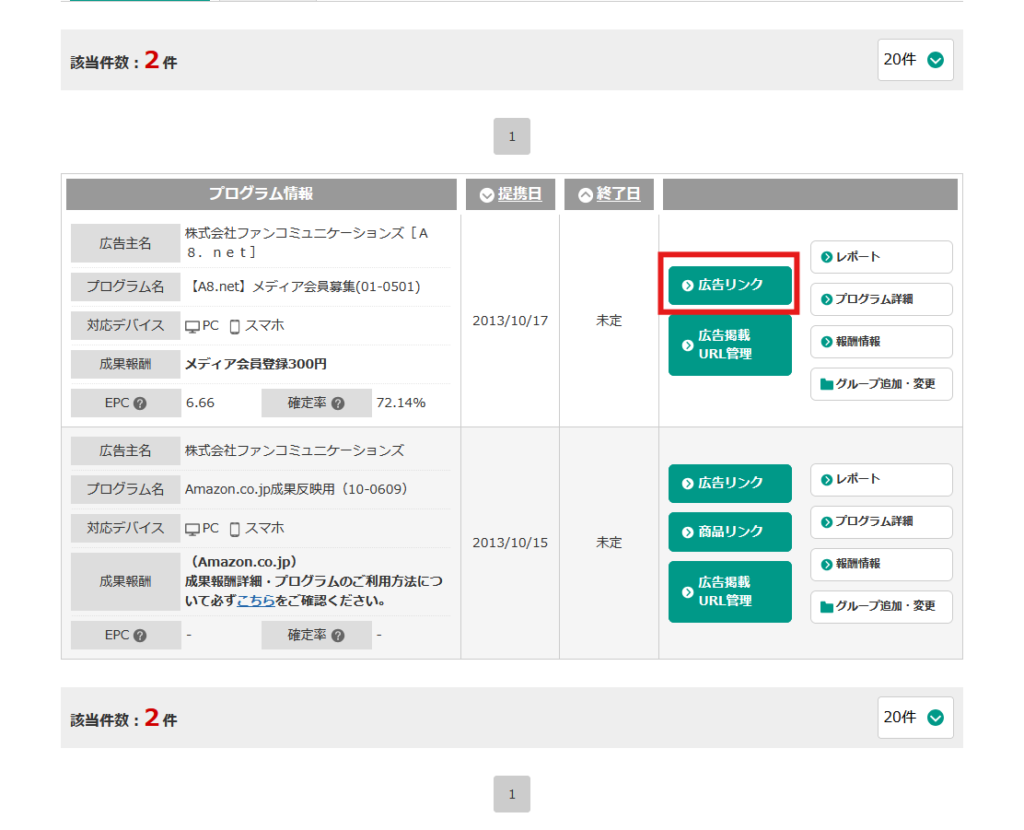Open 広告掲載URL管理 for Amazon program
The height and width of the screenshot is (830, 1024).
(x=730, y=591)
